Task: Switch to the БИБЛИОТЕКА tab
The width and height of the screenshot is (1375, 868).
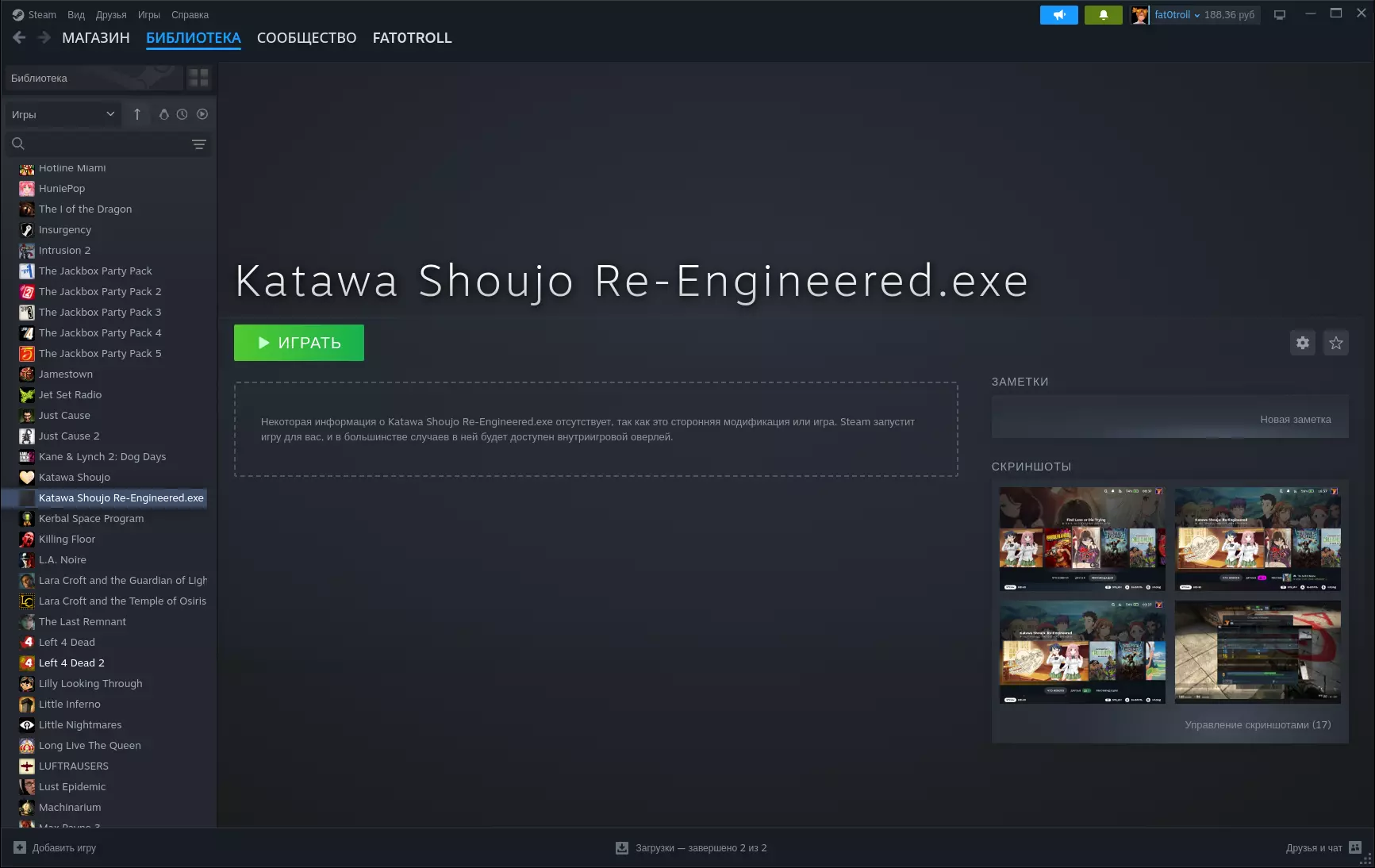Action: pyautogui.click(x=194, y=38)
